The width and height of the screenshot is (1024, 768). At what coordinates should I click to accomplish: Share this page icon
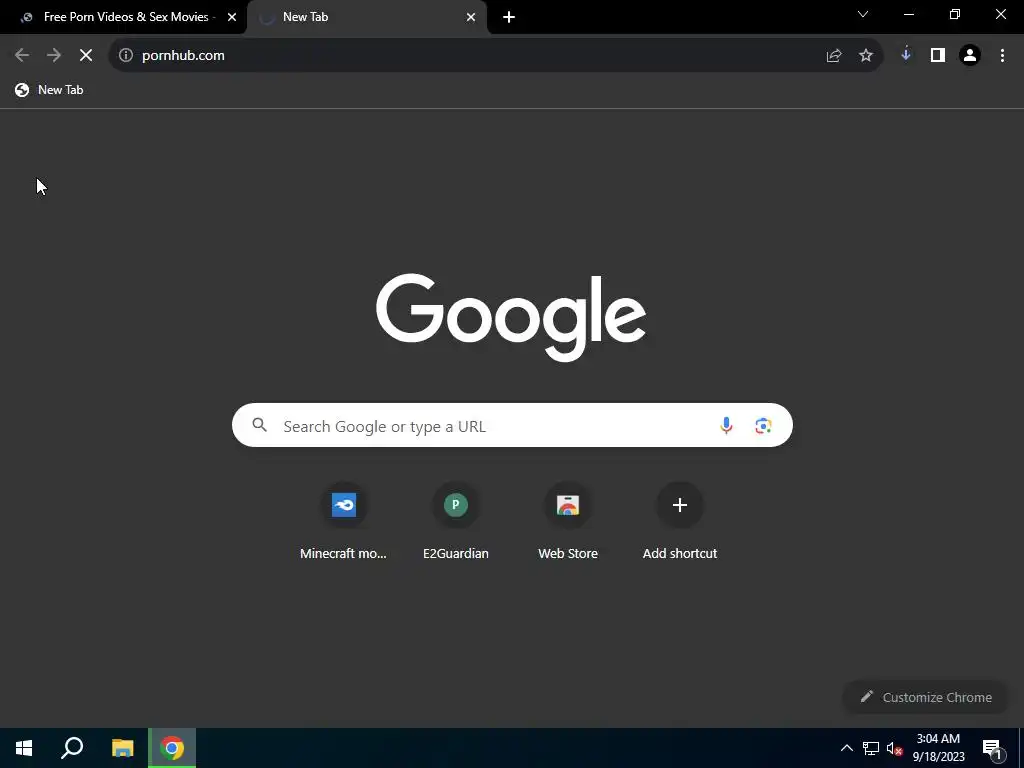pyautogui.click(x=834, y=56)
